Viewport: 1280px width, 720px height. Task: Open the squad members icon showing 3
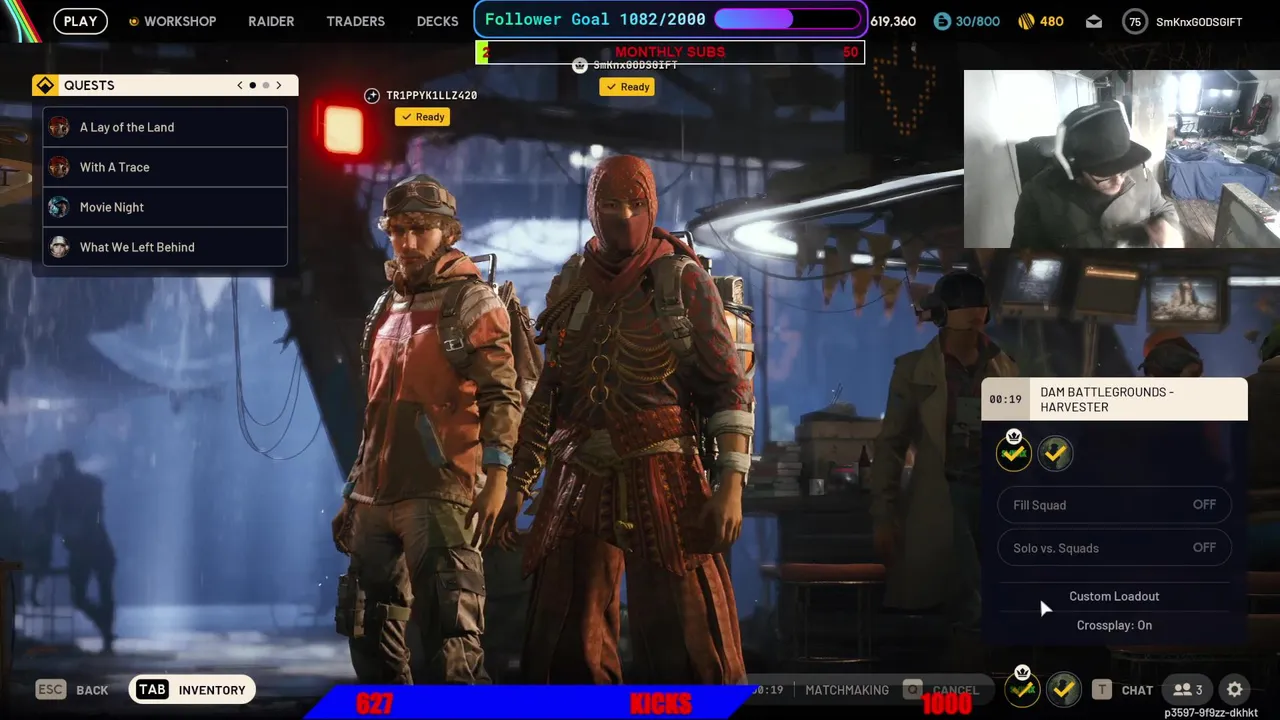1188,689
